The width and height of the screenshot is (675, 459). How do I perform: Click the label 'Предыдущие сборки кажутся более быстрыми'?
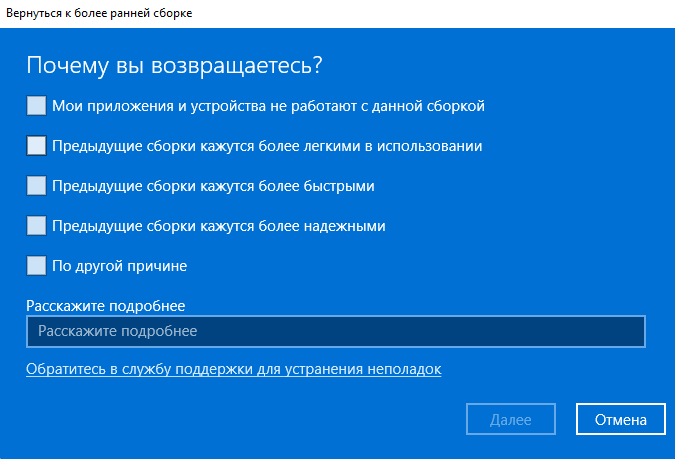pyautogui.click(x=213, y=186)
